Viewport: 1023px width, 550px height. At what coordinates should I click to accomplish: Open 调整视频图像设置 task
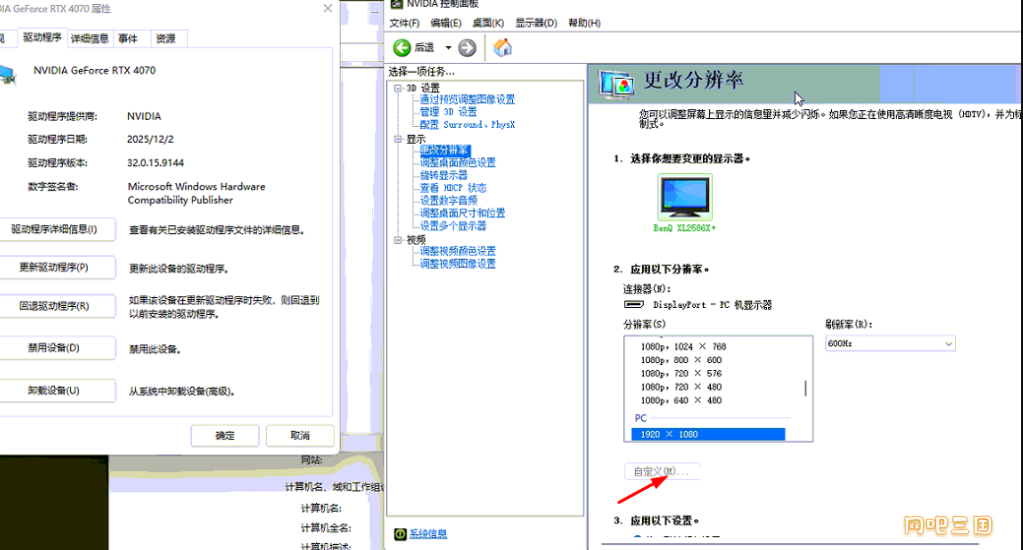457,264
